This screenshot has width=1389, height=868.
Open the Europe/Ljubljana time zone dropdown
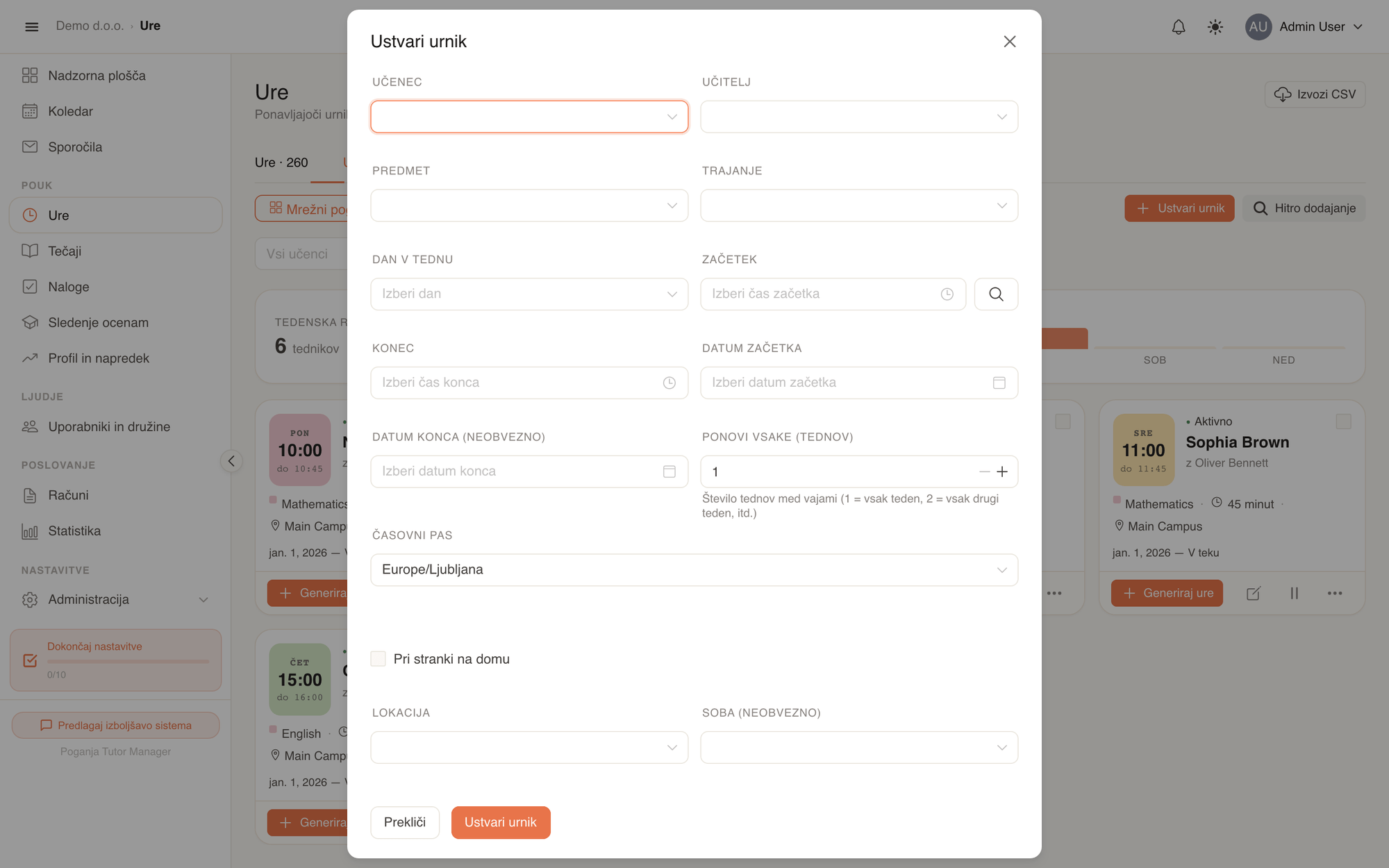tap(694, 570)
